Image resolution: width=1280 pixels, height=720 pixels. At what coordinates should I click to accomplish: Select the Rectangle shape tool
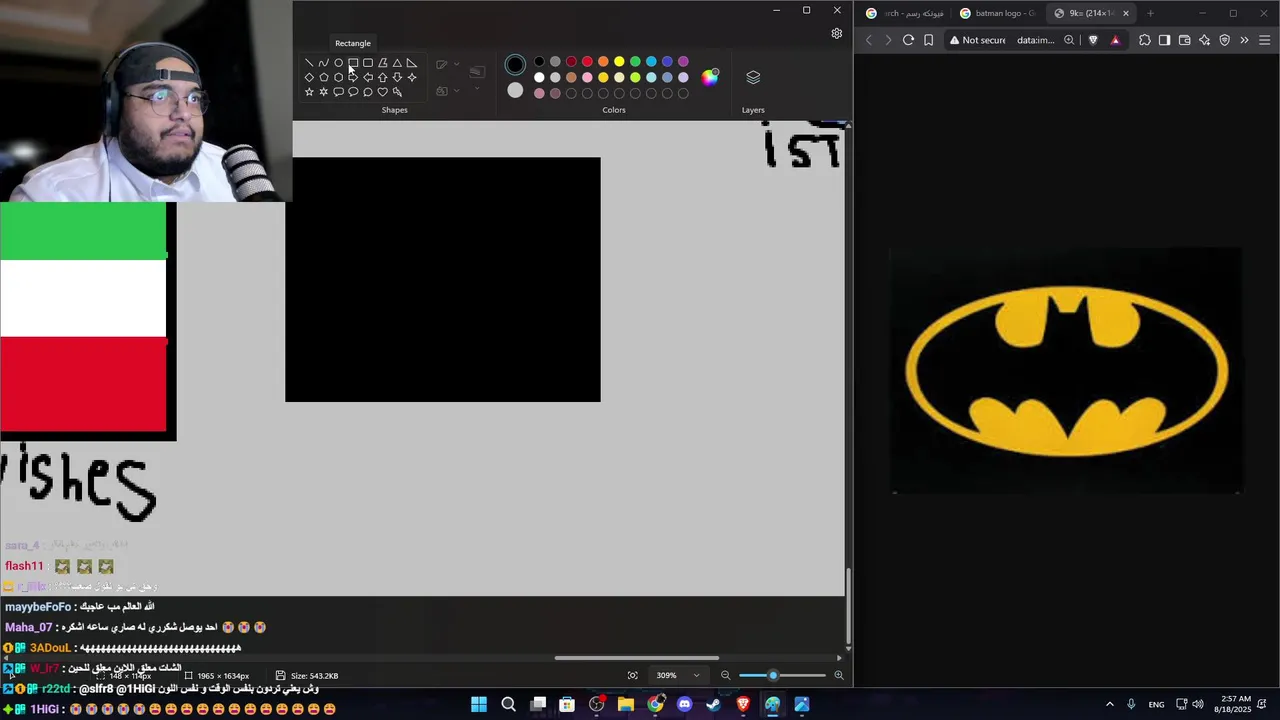pos(353,63)
